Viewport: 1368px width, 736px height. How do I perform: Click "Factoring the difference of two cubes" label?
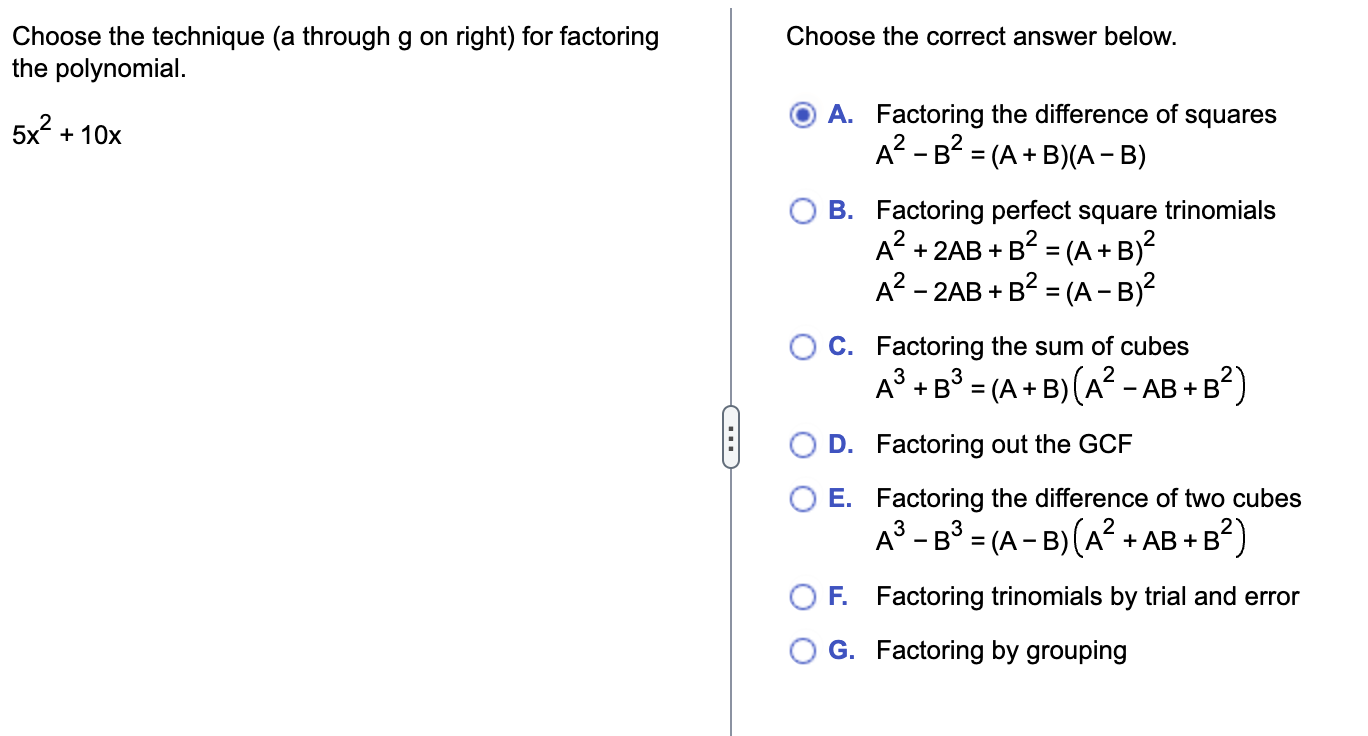[x=1089, y=498]
